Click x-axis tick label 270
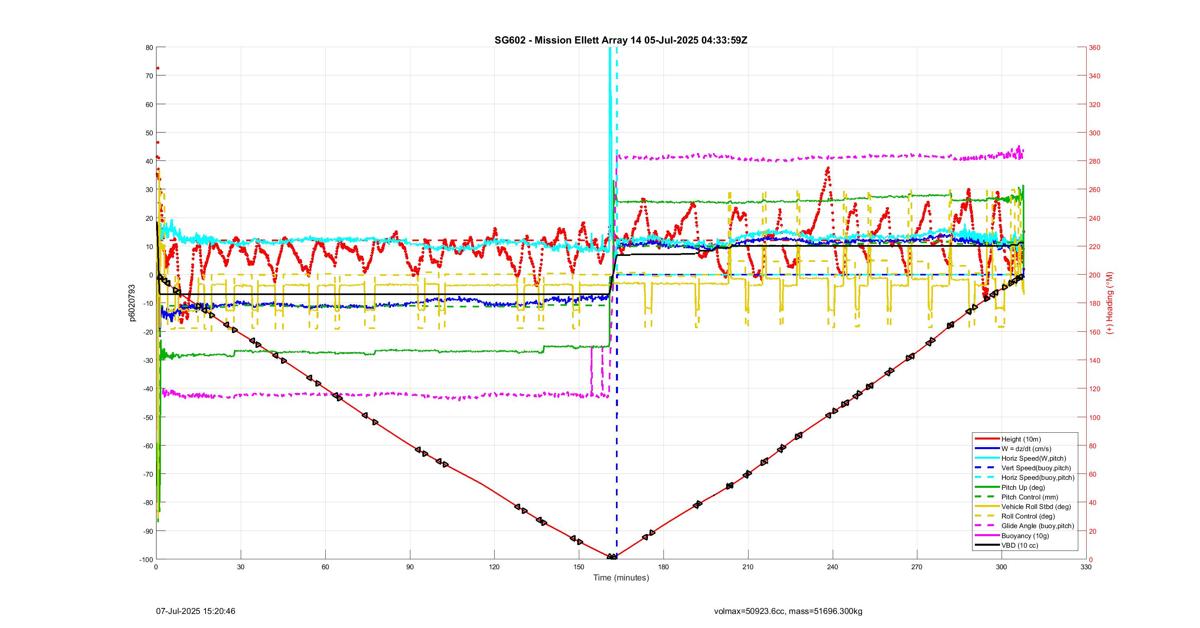The width and height of the screenshot is (1200, 628). [x=917, y=567]
